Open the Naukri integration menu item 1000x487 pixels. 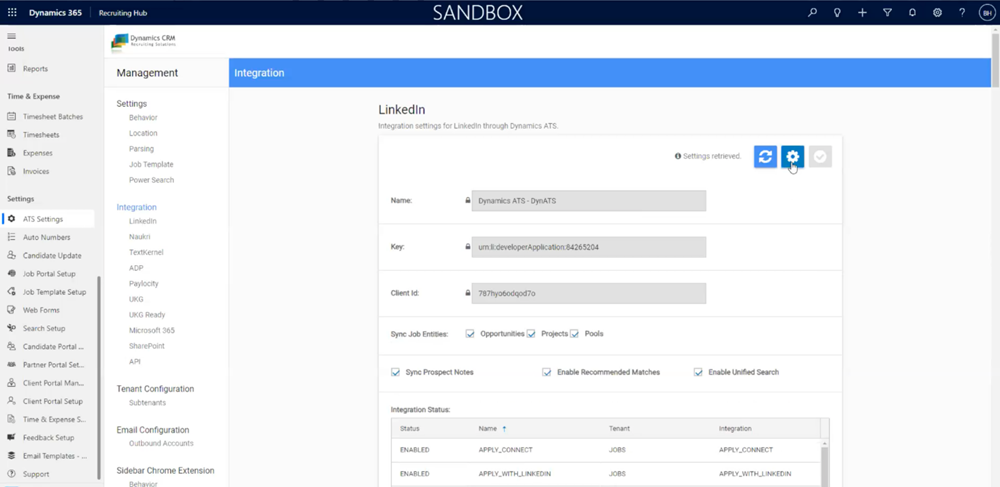click(x=140, y=236)
